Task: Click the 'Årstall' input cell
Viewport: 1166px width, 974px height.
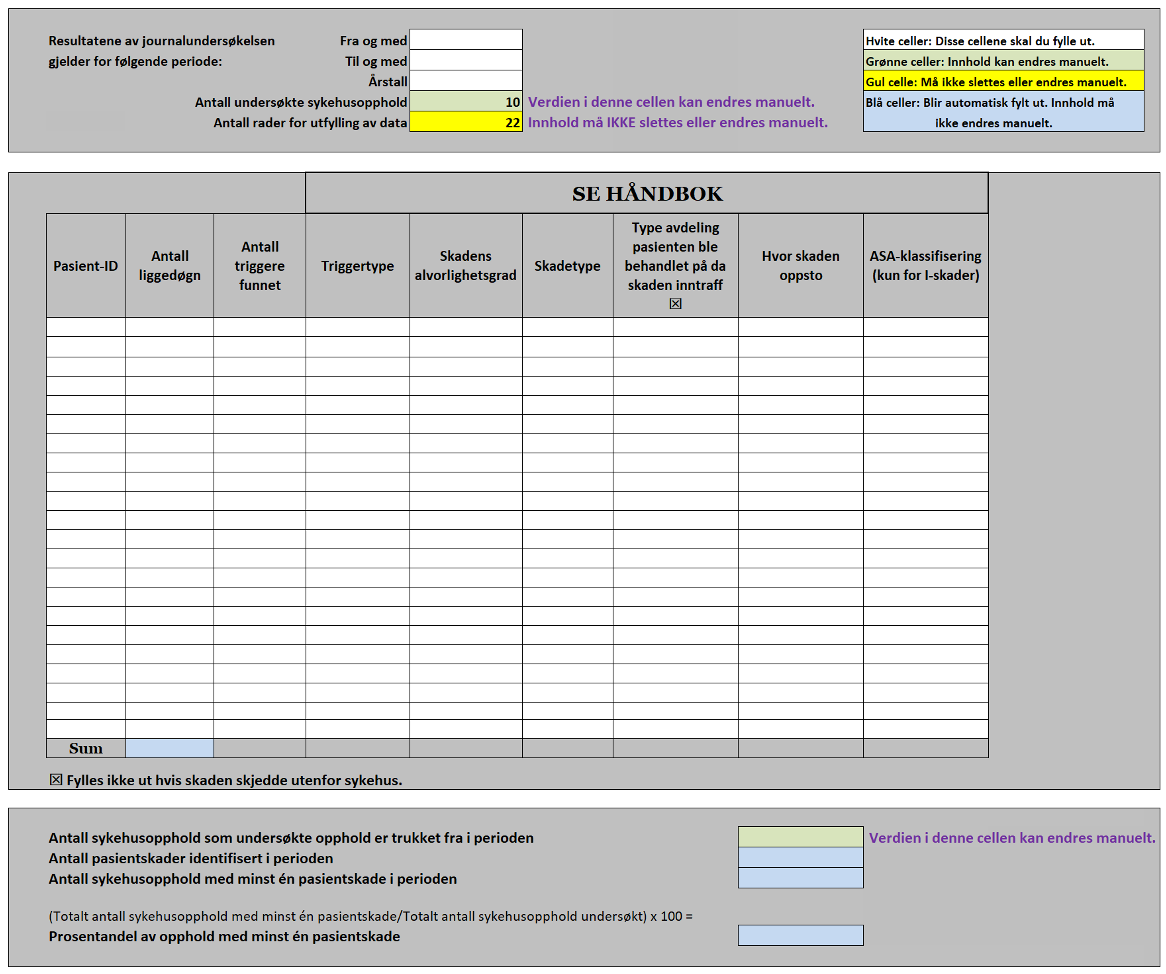Action: pyautogui.click(x=466, y=81)
